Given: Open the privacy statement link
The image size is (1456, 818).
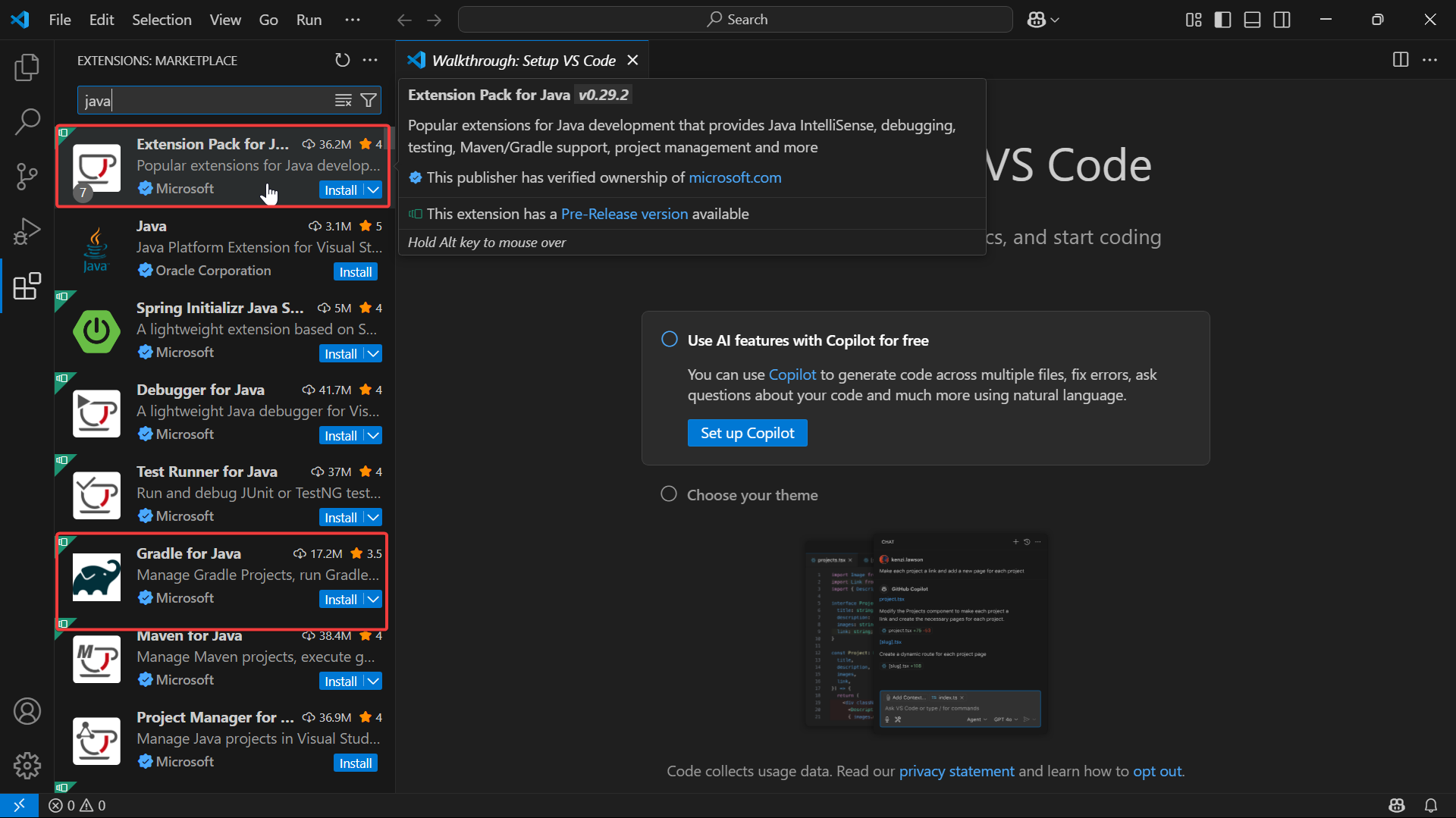Looking at the screenshot, I should (956, 771).
